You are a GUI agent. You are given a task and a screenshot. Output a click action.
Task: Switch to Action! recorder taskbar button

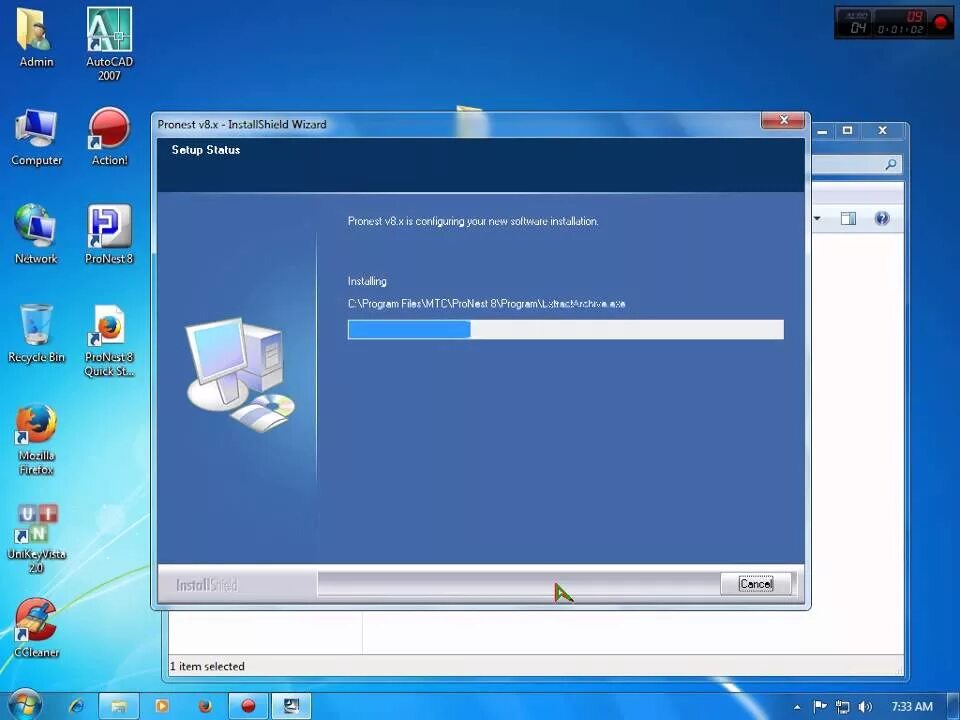(248, 706)
